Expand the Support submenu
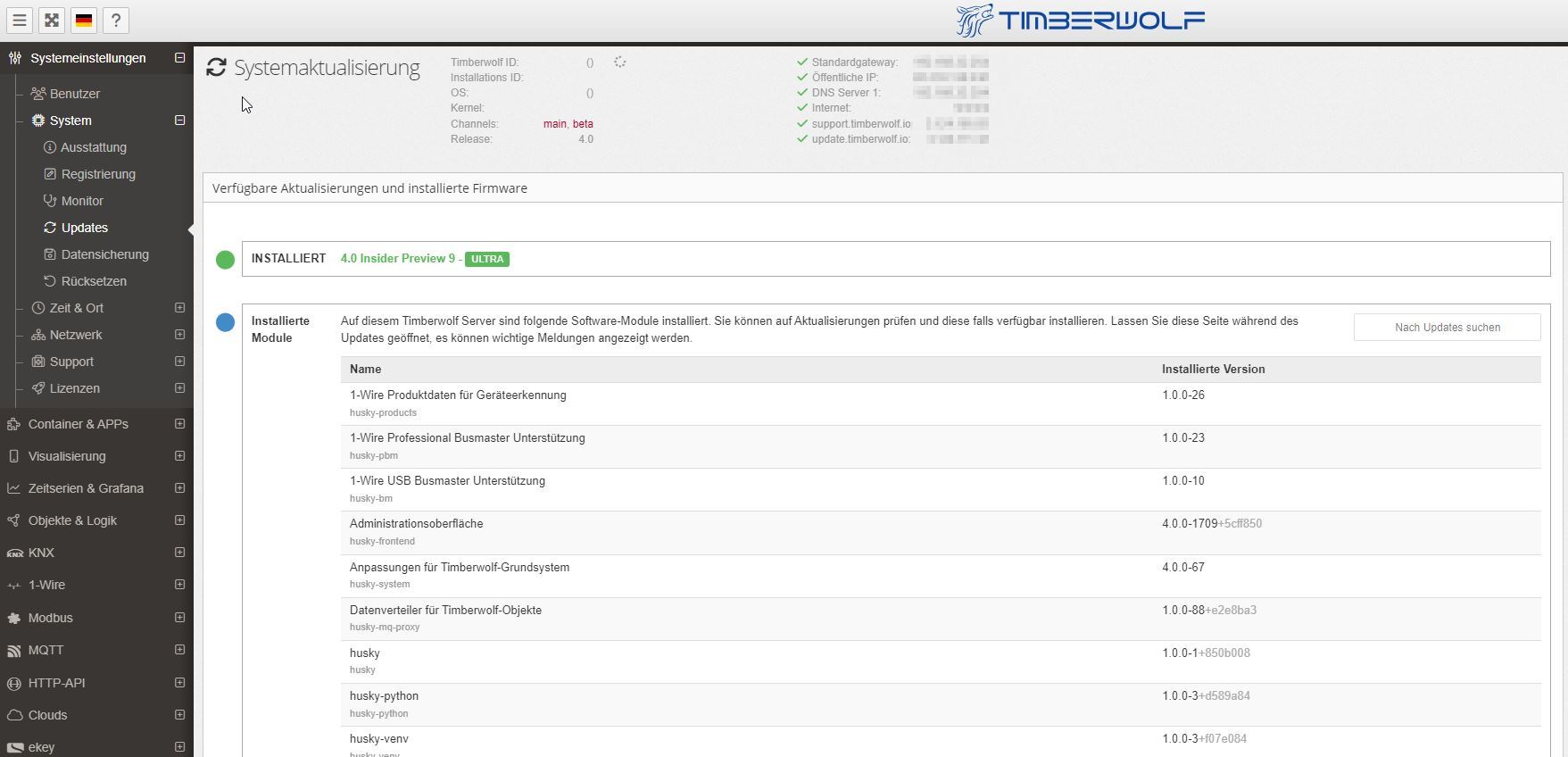Image resolution: width=1568 pixels, height=757 pixels. point(179,362)
